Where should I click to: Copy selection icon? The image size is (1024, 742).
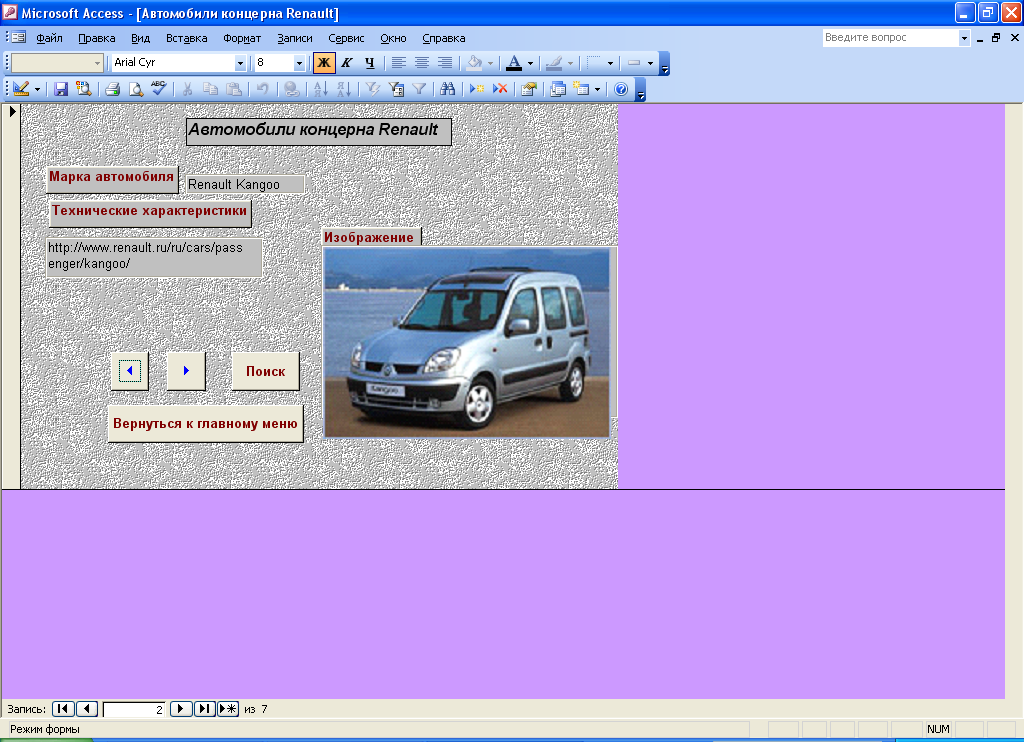point(210,89)
